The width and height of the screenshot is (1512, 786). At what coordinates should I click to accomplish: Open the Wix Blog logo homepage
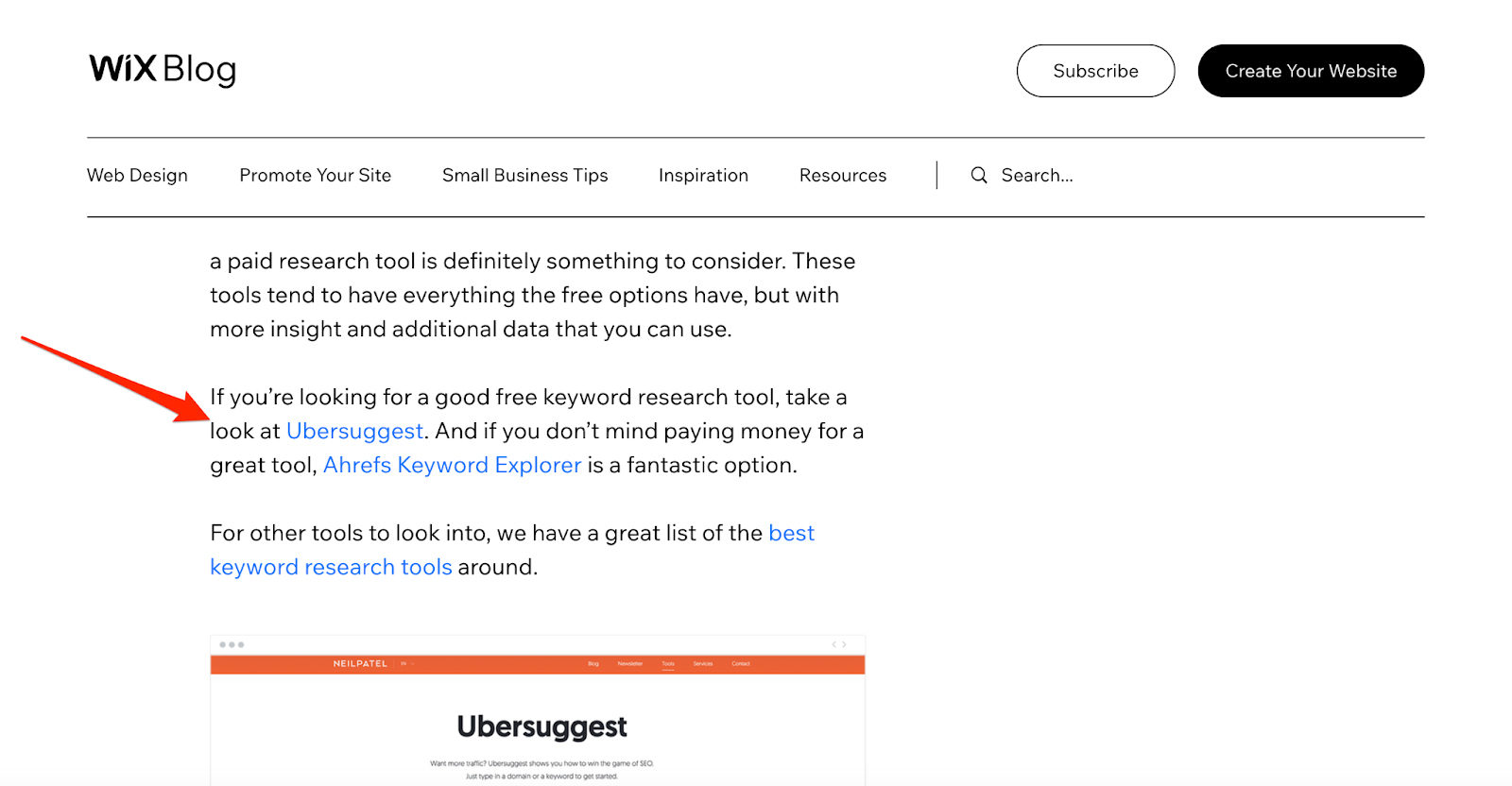pyautogui.click(x=163, y=69)
